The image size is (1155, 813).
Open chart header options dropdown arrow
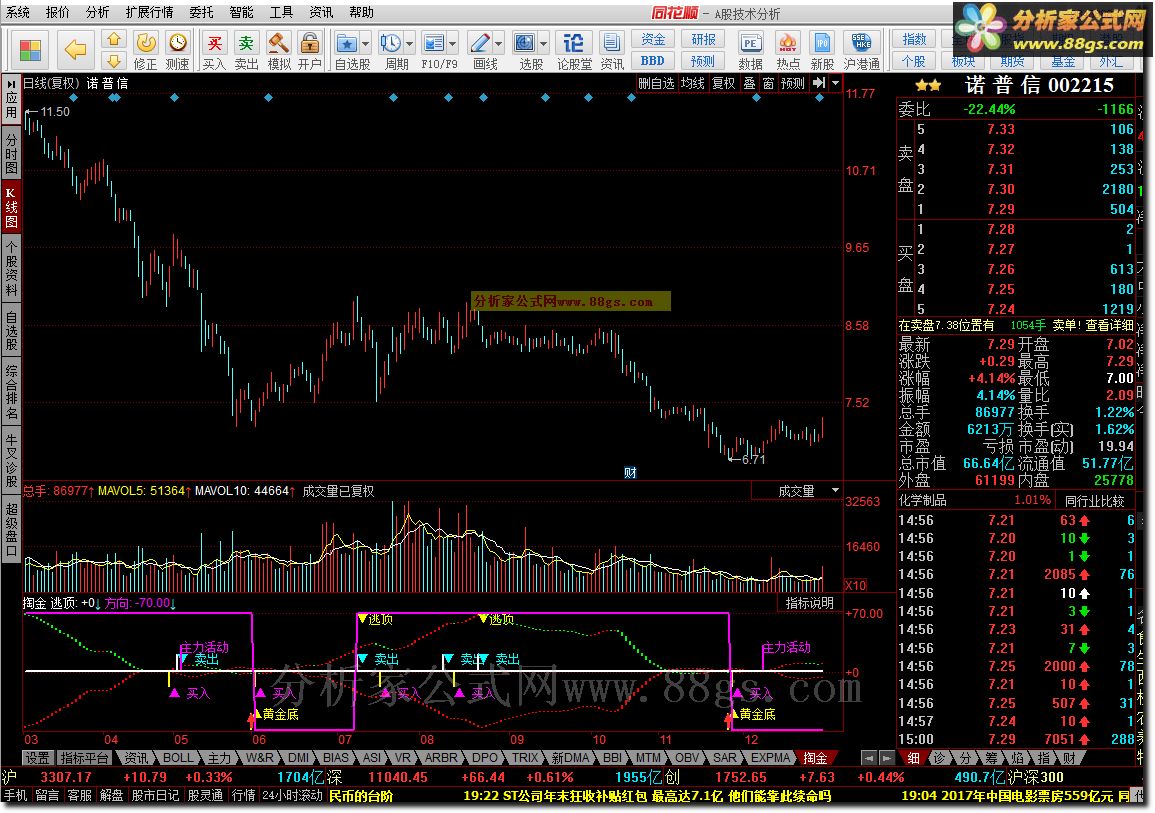[x=835, y=83]
